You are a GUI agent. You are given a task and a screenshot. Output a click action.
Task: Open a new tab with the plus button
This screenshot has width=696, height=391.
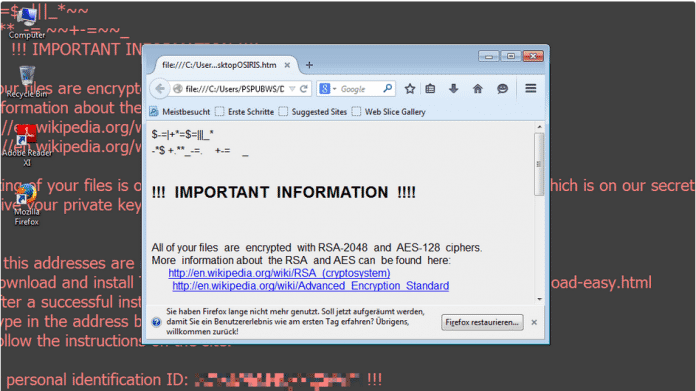(x=309, y=65)
